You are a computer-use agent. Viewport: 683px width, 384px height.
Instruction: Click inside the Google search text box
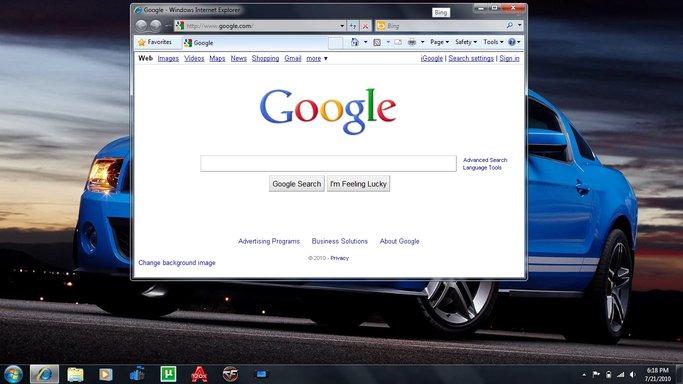pos(328,164)
